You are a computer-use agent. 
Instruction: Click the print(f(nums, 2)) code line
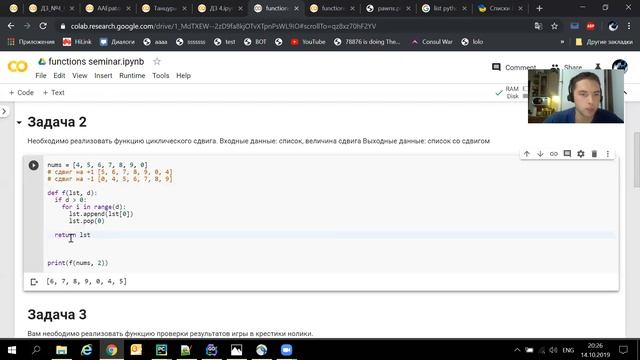click(78, 263)
